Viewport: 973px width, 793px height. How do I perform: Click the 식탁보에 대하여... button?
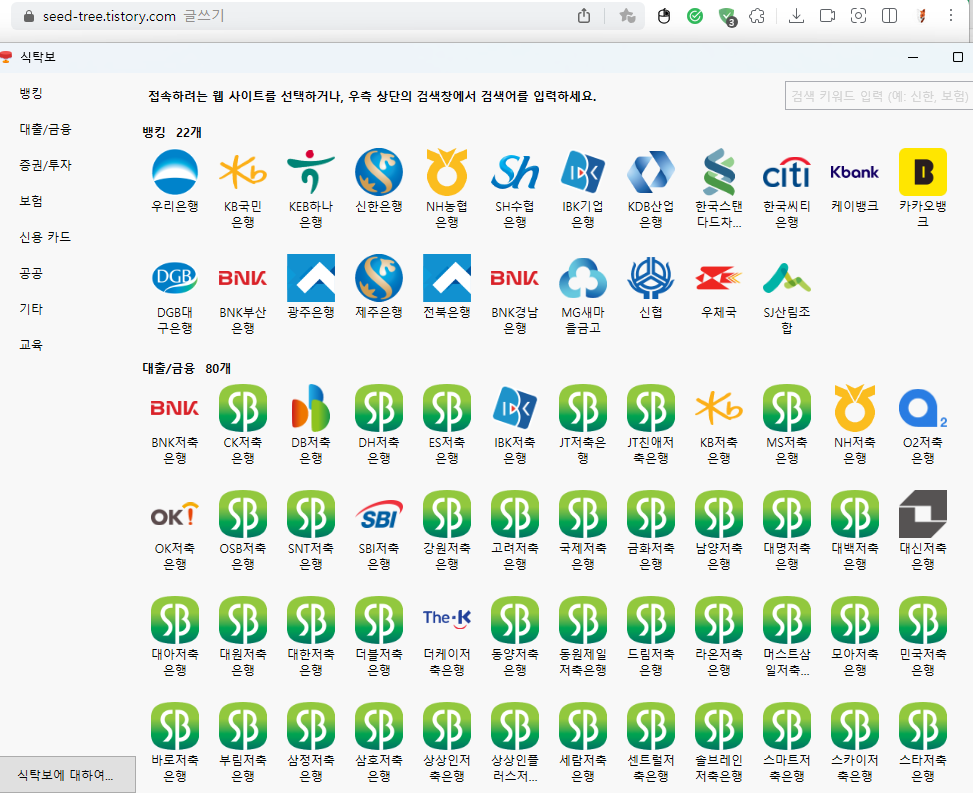67,774
